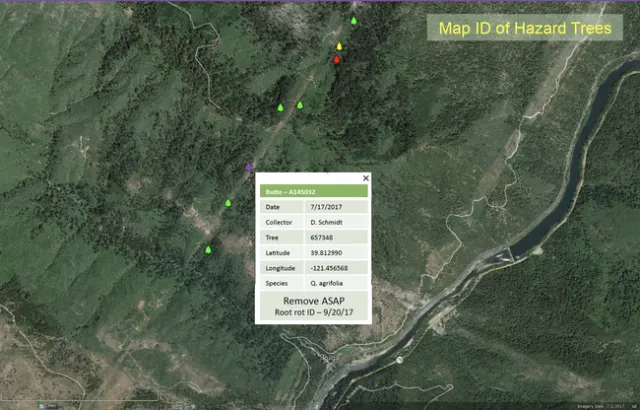Close the tree info popup
This screenshot has height=410, width=640.
tap(365, 178)
